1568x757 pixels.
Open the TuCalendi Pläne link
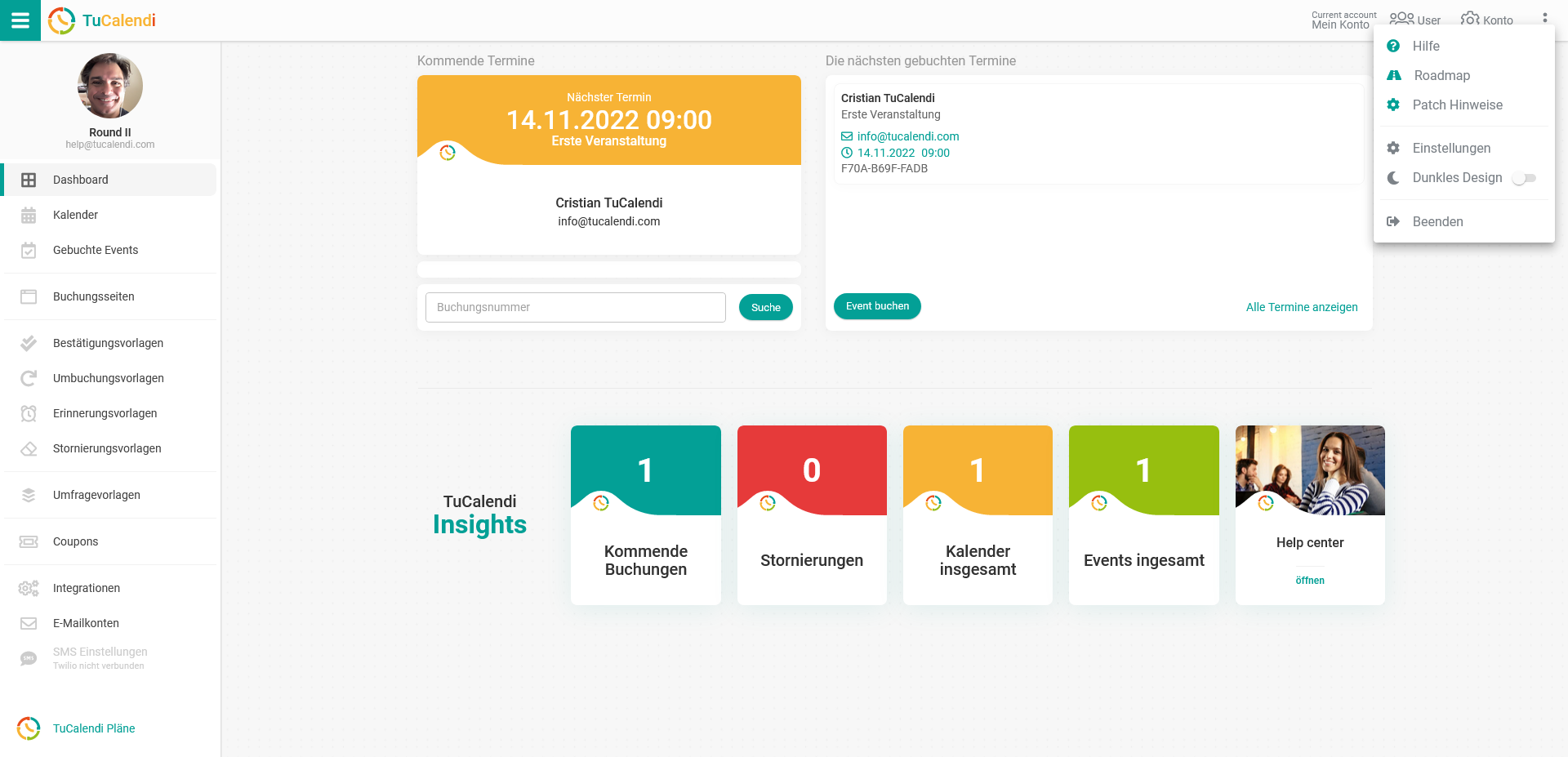pyautogui.click(x=94, y=728)
